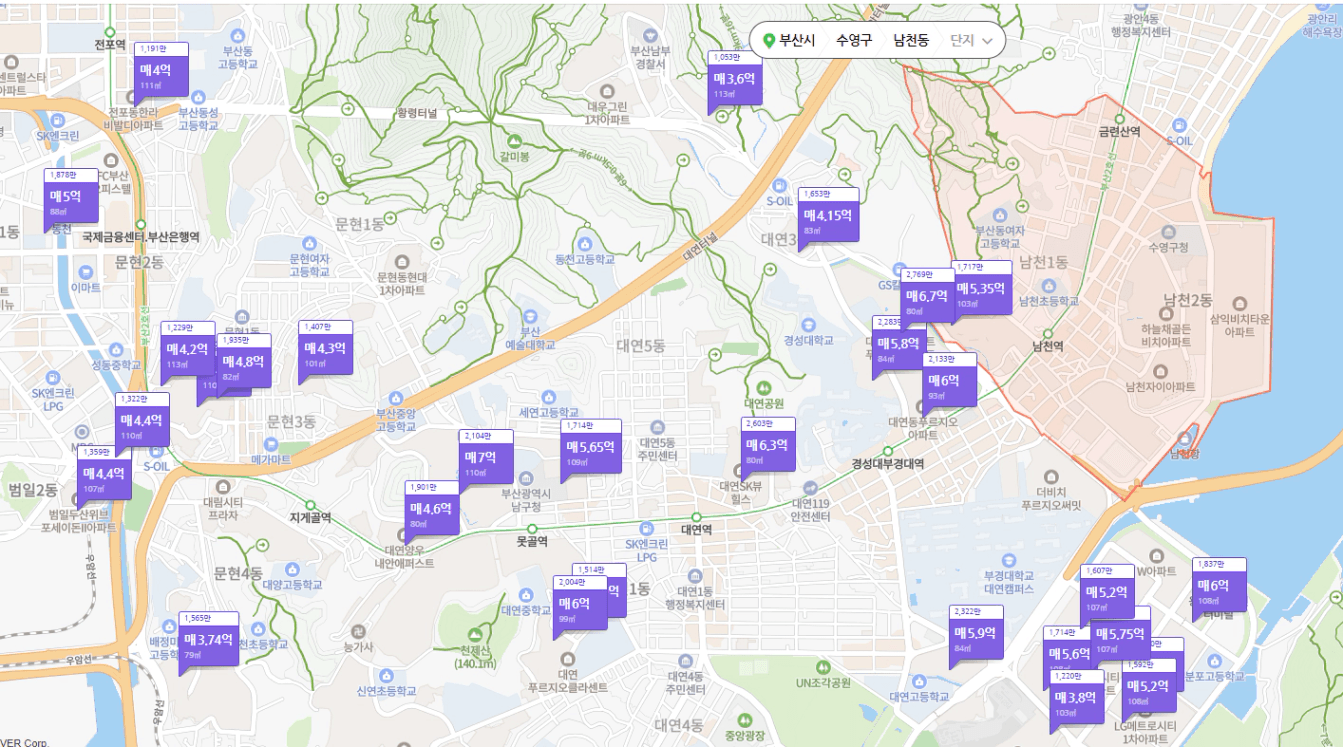
Task: Click the 삼익비치타운 아파트 building icon
Action: 1240,302
